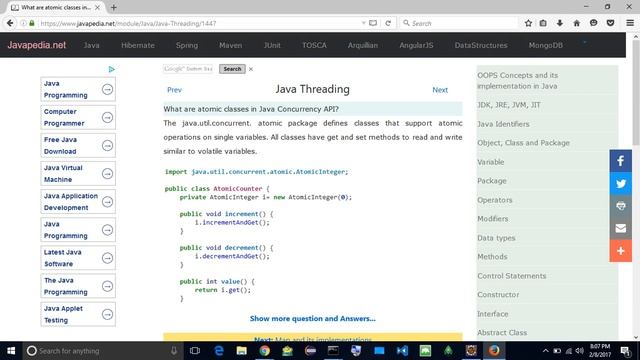Open Visual Studio Code from the taskbar

click(402, 351)
